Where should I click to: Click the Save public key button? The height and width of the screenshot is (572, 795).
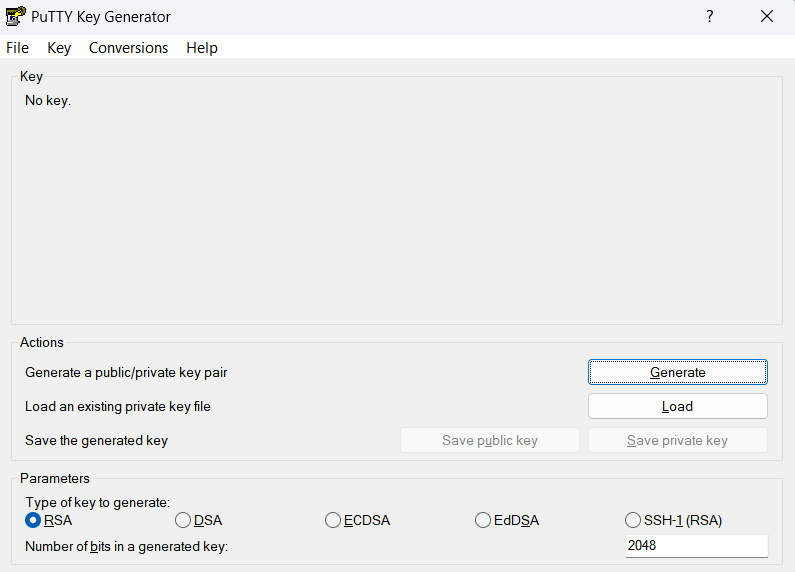490,440
